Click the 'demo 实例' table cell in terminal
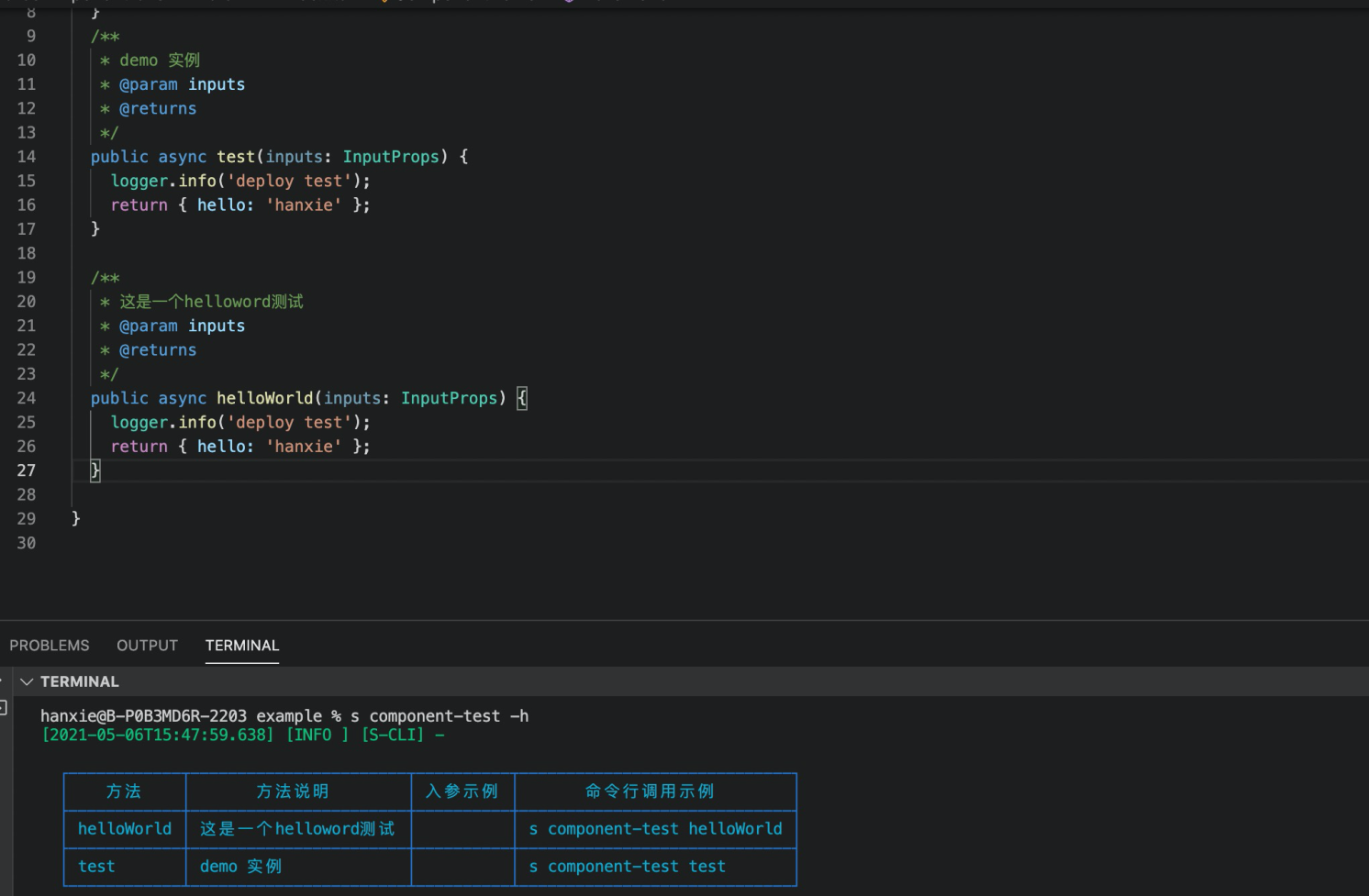 coord(241,867)
